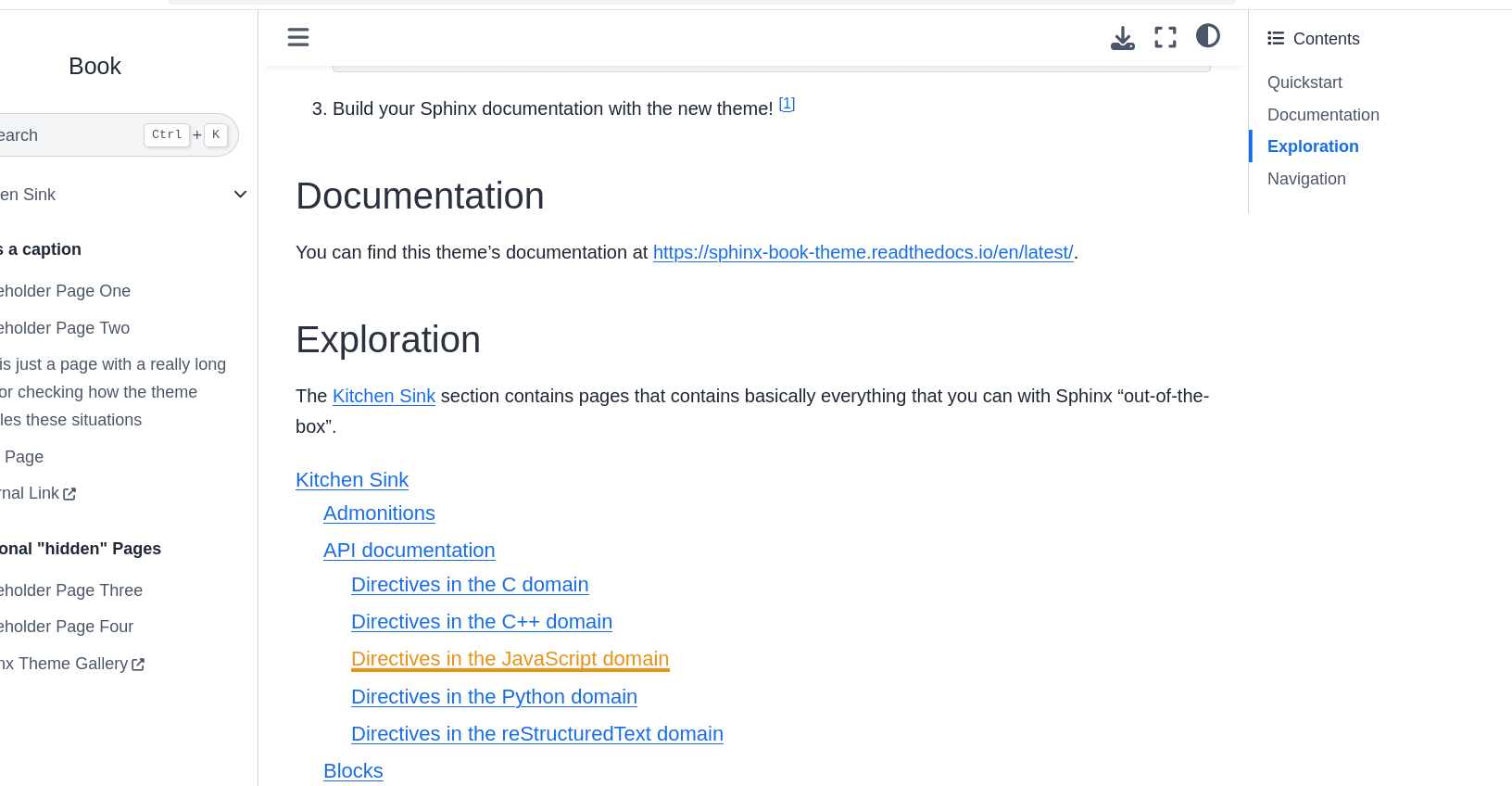
Task: Open Placeholder Page Three in sidebar
Action: [70, 590]
